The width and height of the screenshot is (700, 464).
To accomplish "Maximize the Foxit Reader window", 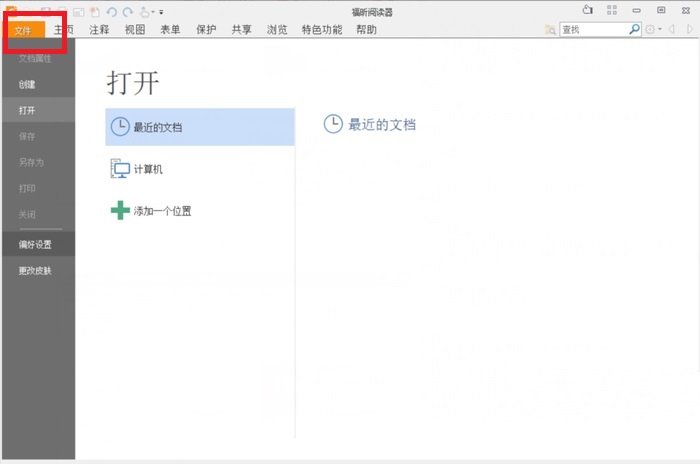I will coord(661,10).
